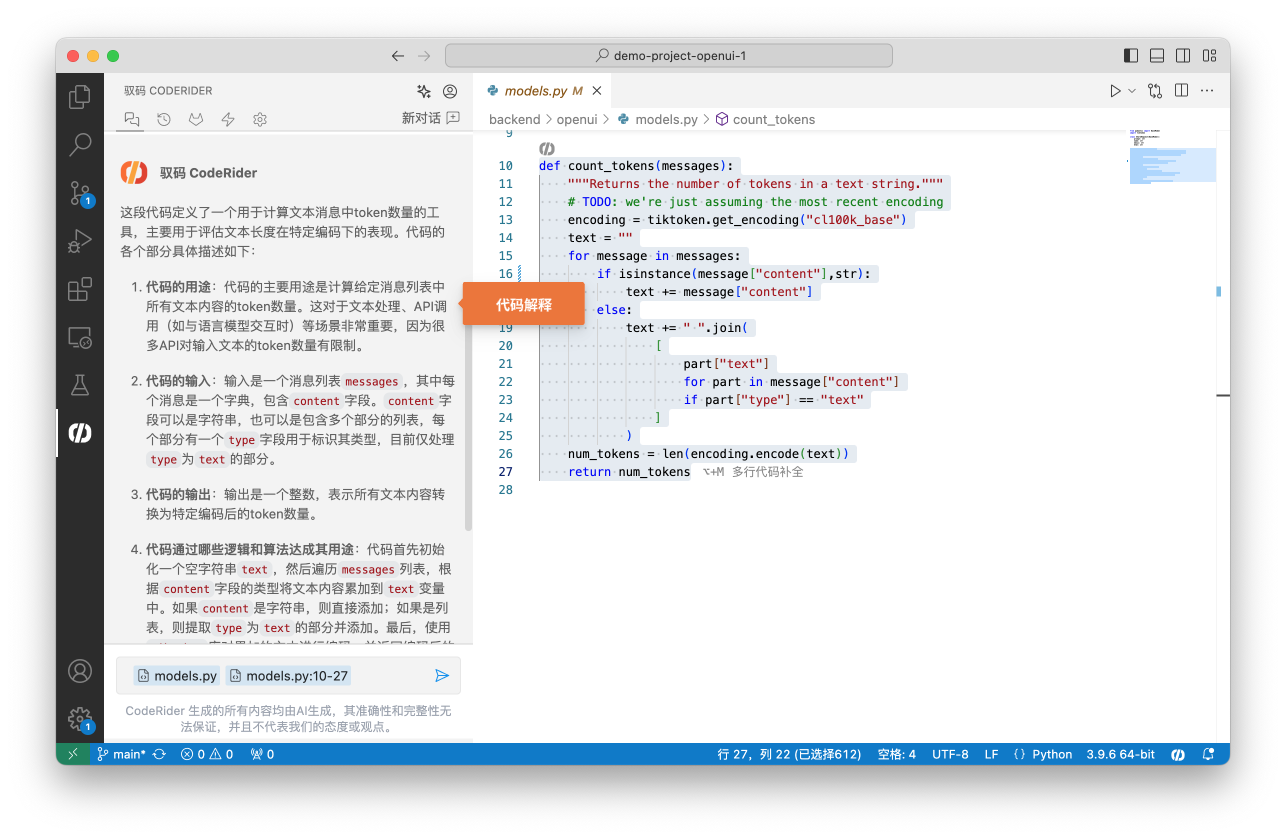Toggle the primary side bar layout icon
1286x839 pixels.
click(1131, 56)
